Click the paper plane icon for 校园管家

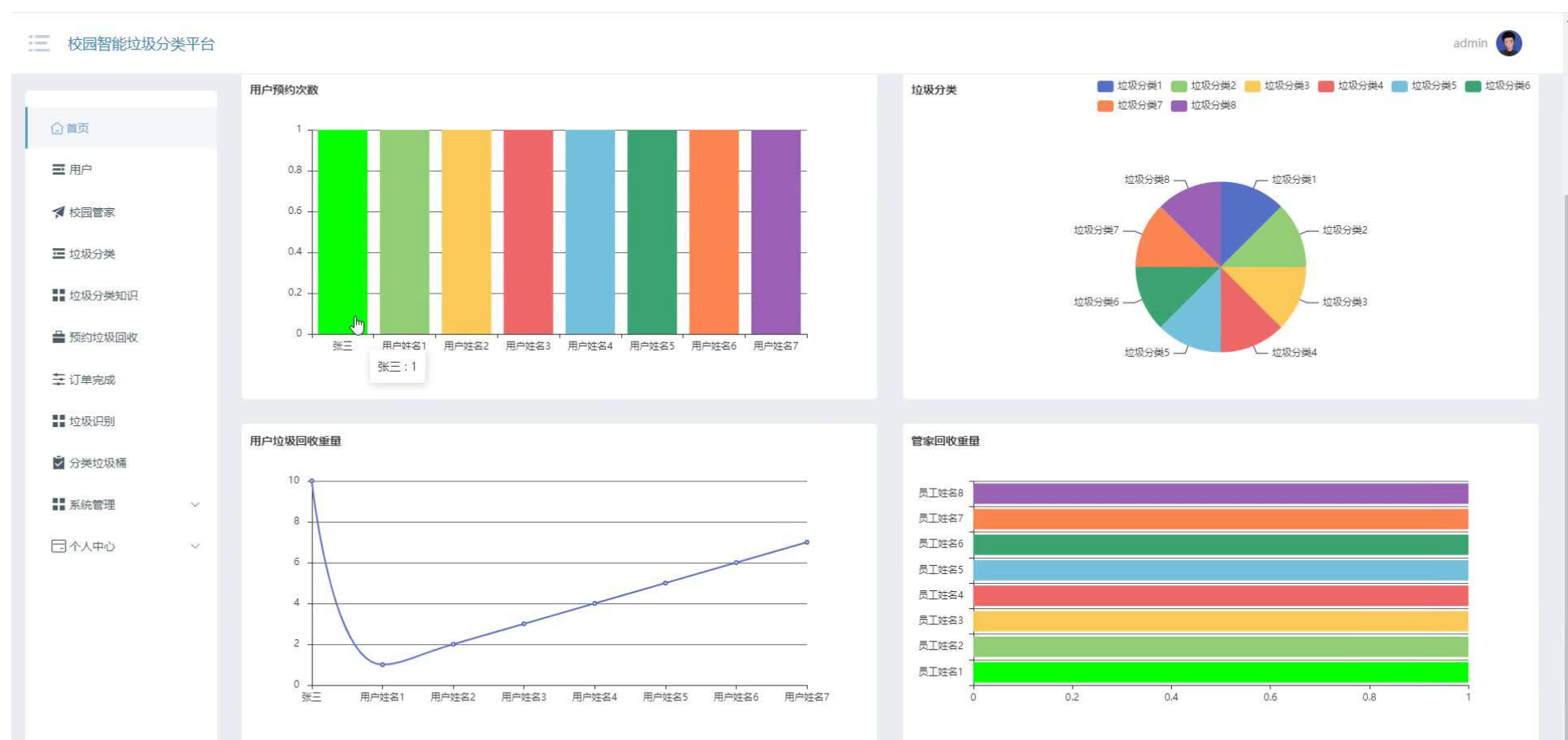59,212
